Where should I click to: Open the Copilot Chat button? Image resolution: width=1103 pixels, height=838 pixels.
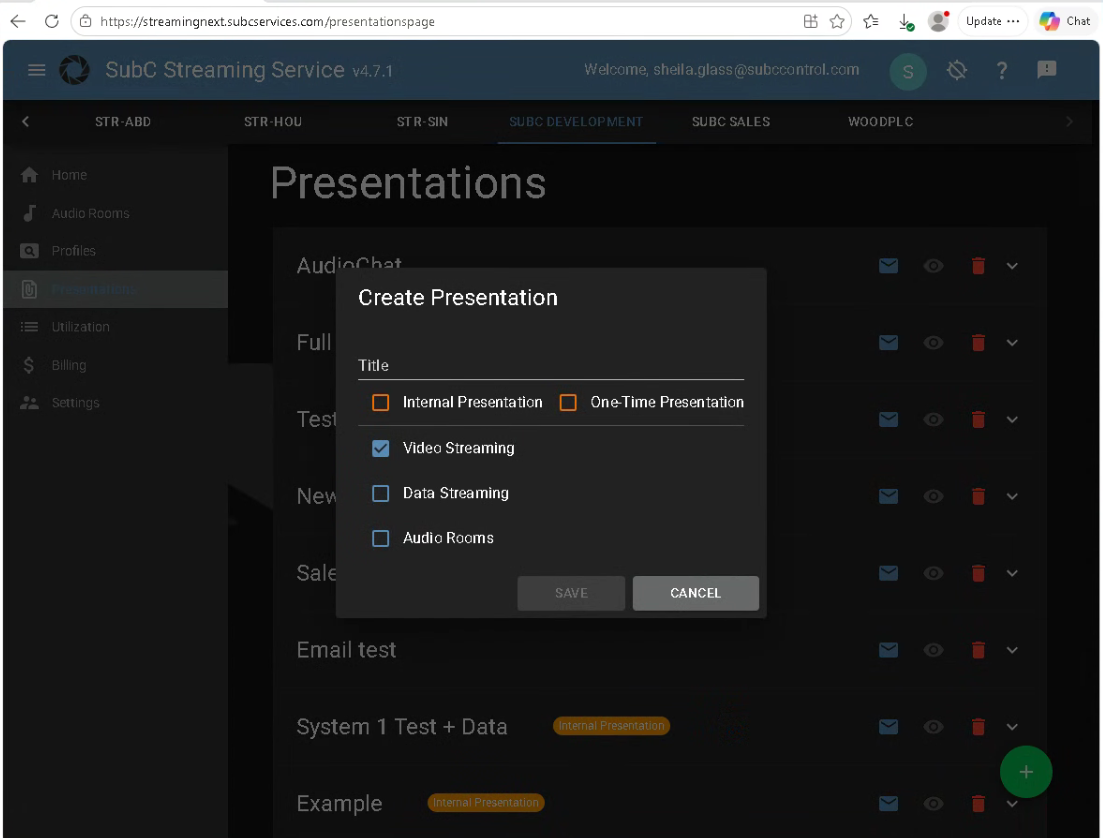[x=1065, y=21]
